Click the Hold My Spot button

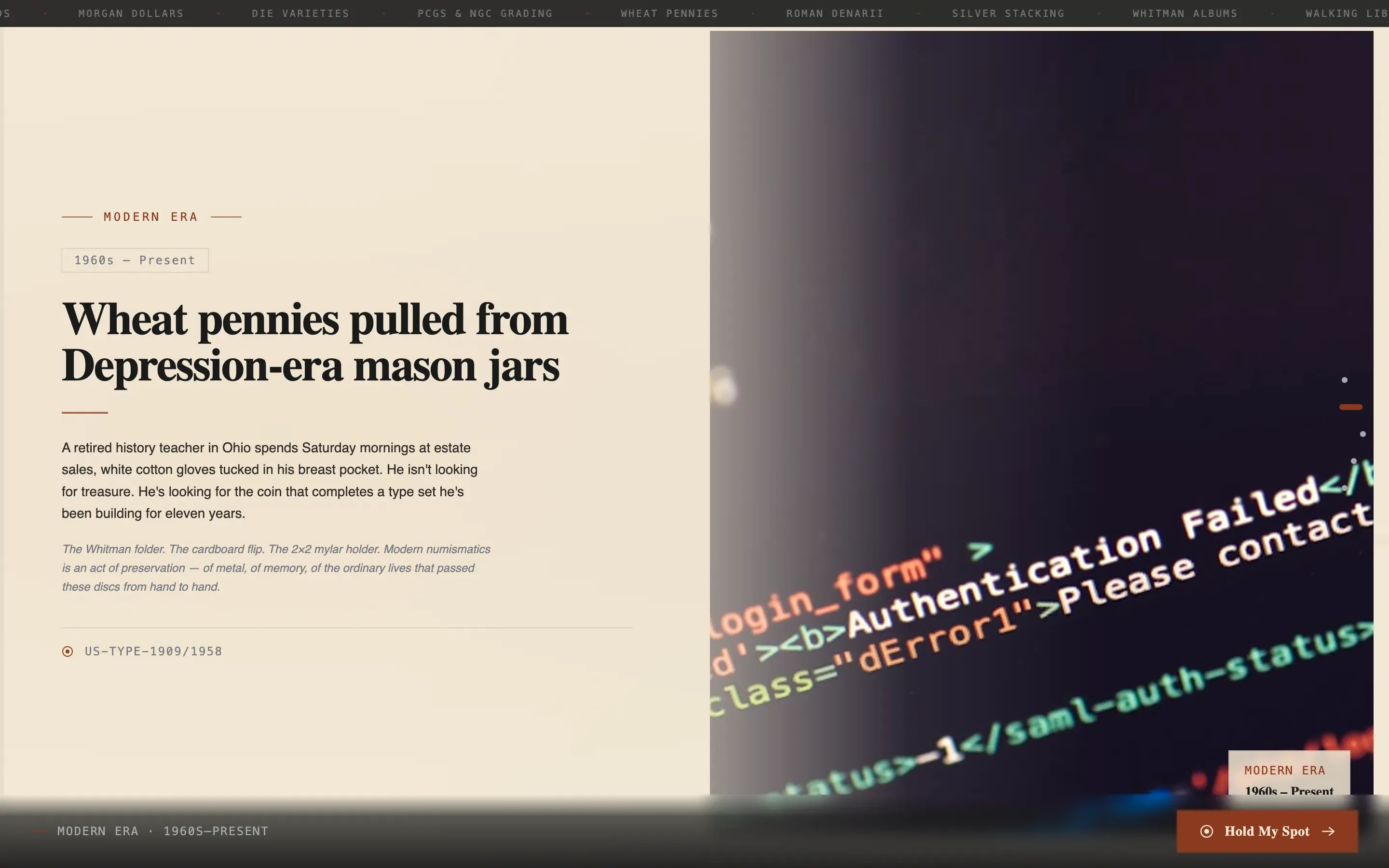coord(1267,831)
